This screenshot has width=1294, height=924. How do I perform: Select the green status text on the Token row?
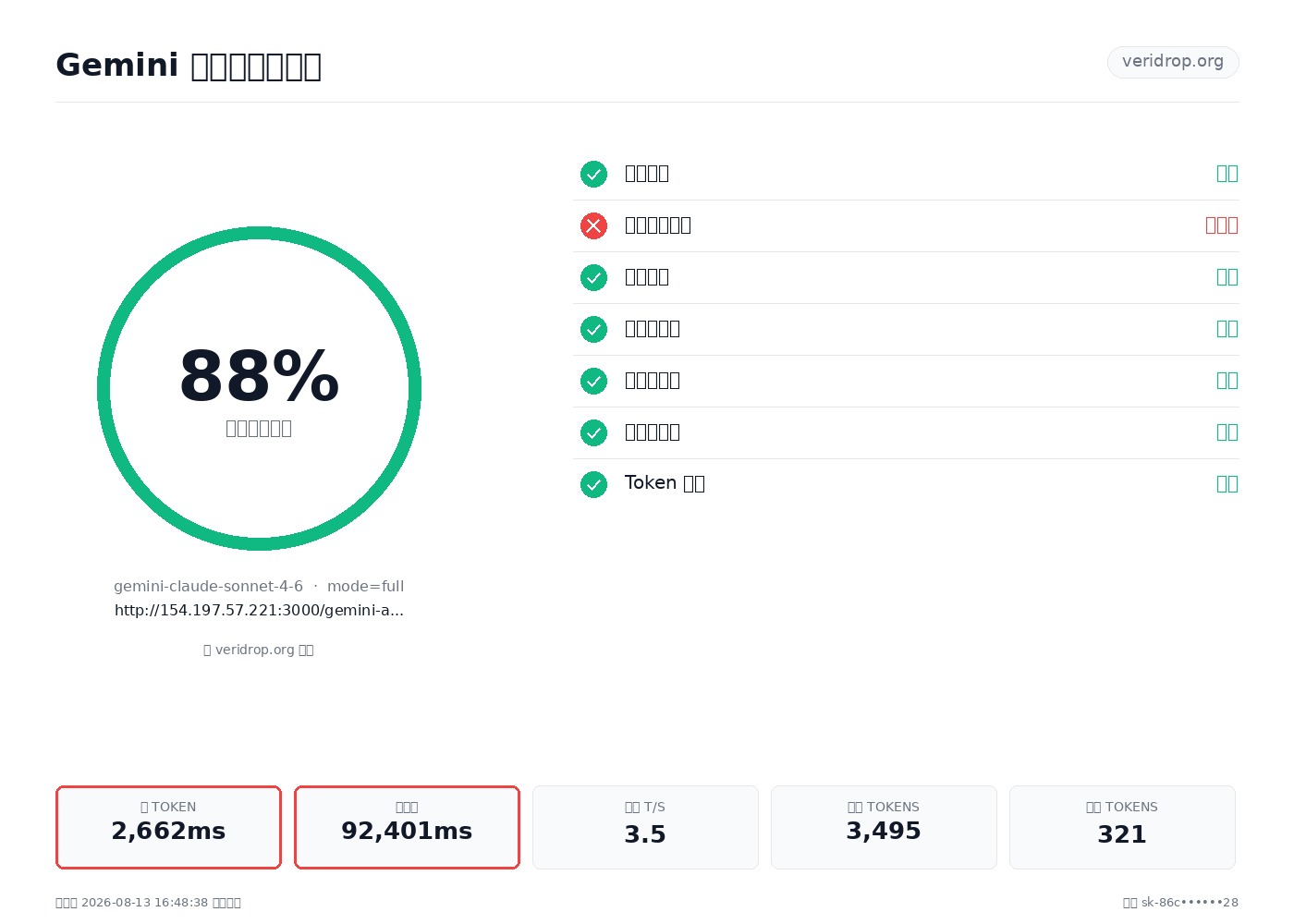coord(1227,484)
